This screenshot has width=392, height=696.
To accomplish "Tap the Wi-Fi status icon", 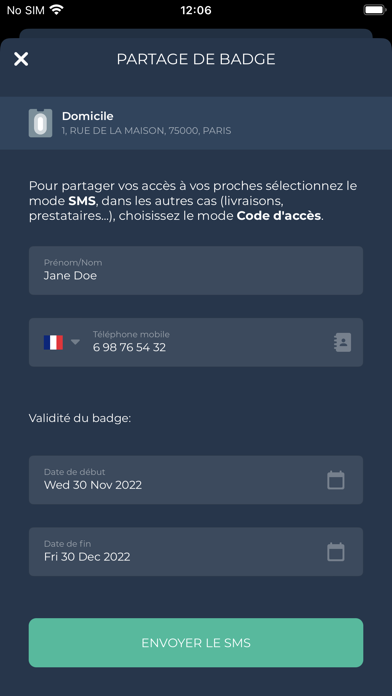I will [56, 10].
